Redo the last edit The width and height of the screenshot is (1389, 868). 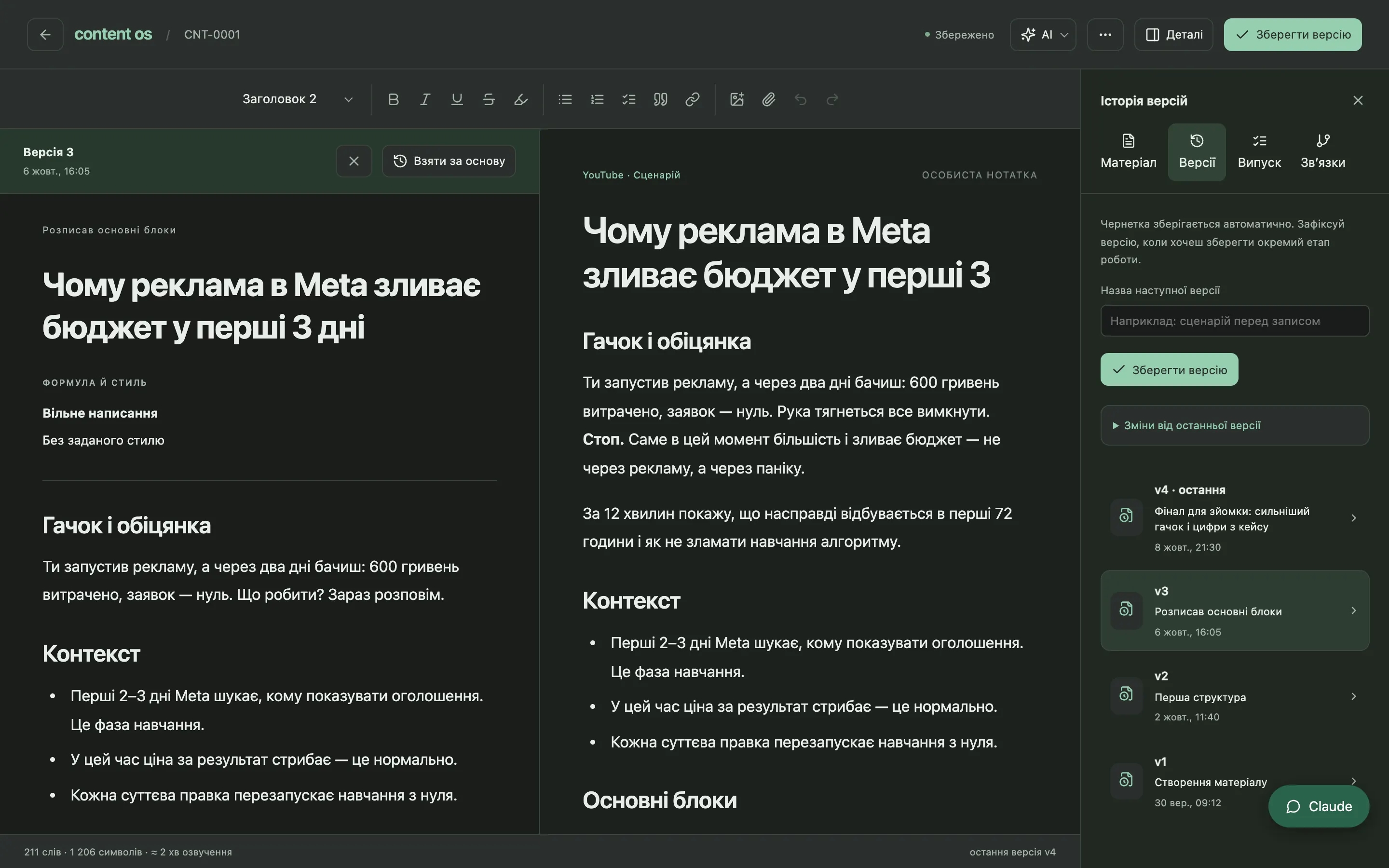click(x=832, y=99)
